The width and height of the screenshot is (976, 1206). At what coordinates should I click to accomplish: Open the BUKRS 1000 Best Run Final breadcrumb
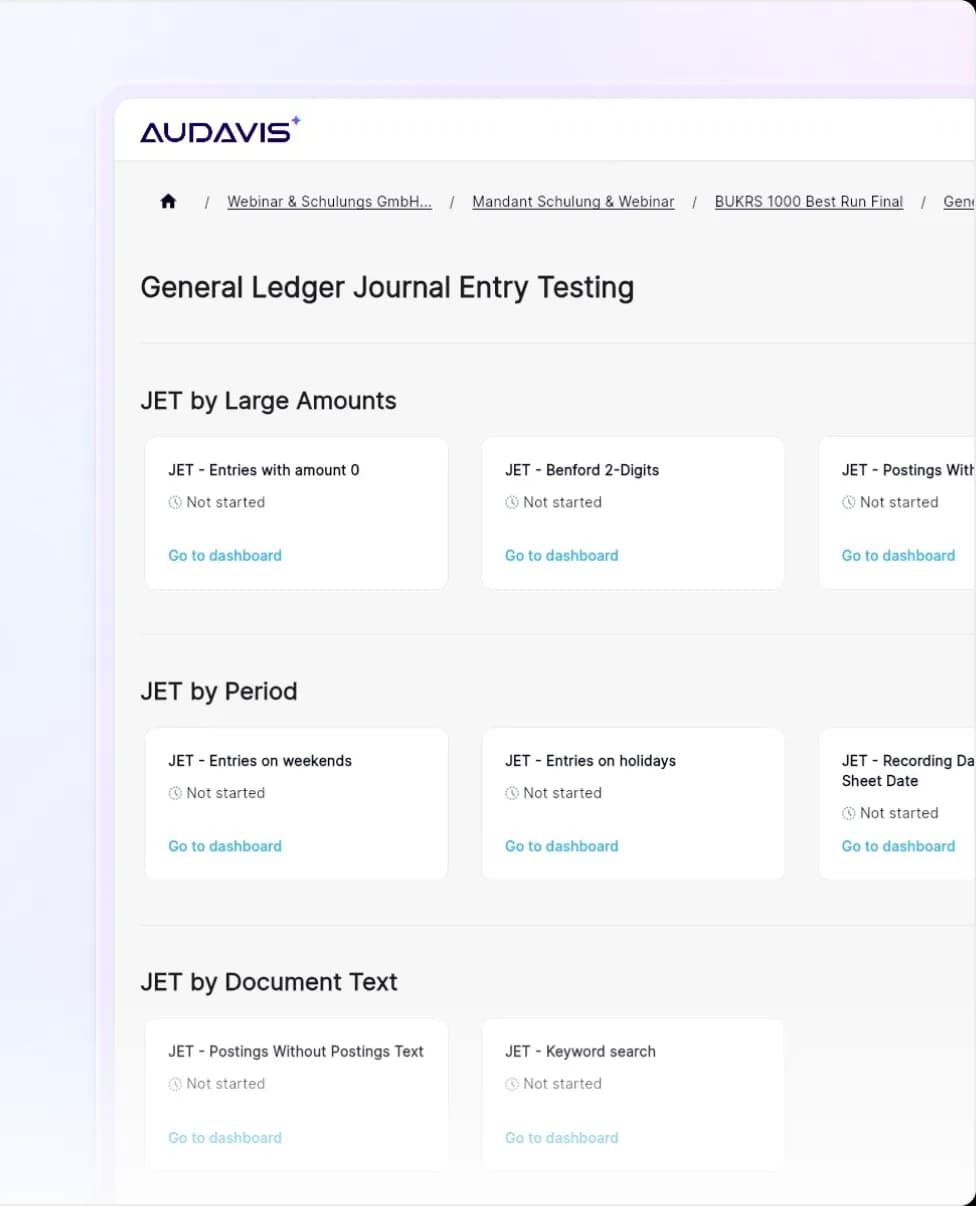[x=808, y=201]
